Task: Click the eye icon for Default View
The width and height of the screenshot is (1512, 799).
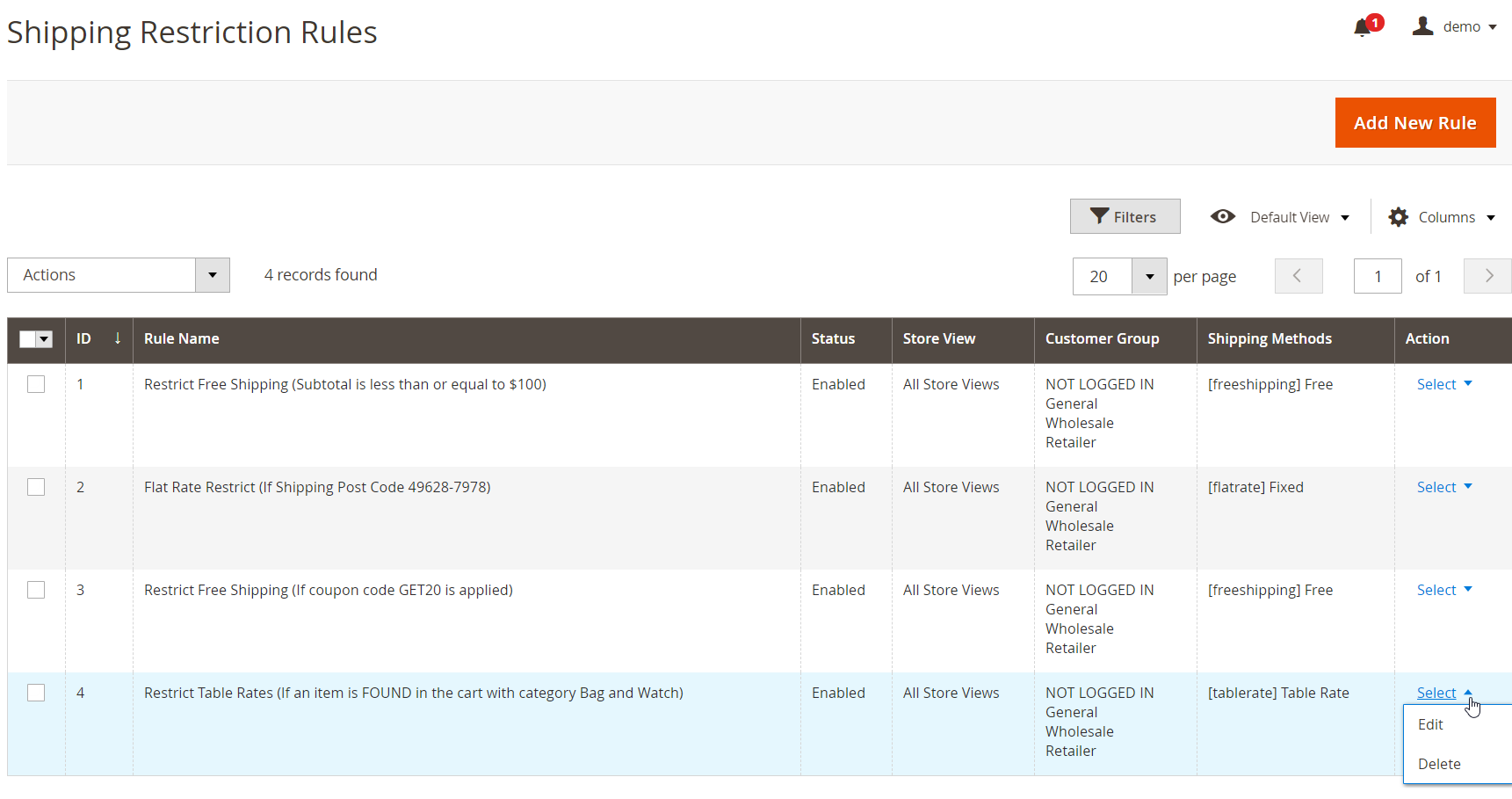Action: 1222,216
